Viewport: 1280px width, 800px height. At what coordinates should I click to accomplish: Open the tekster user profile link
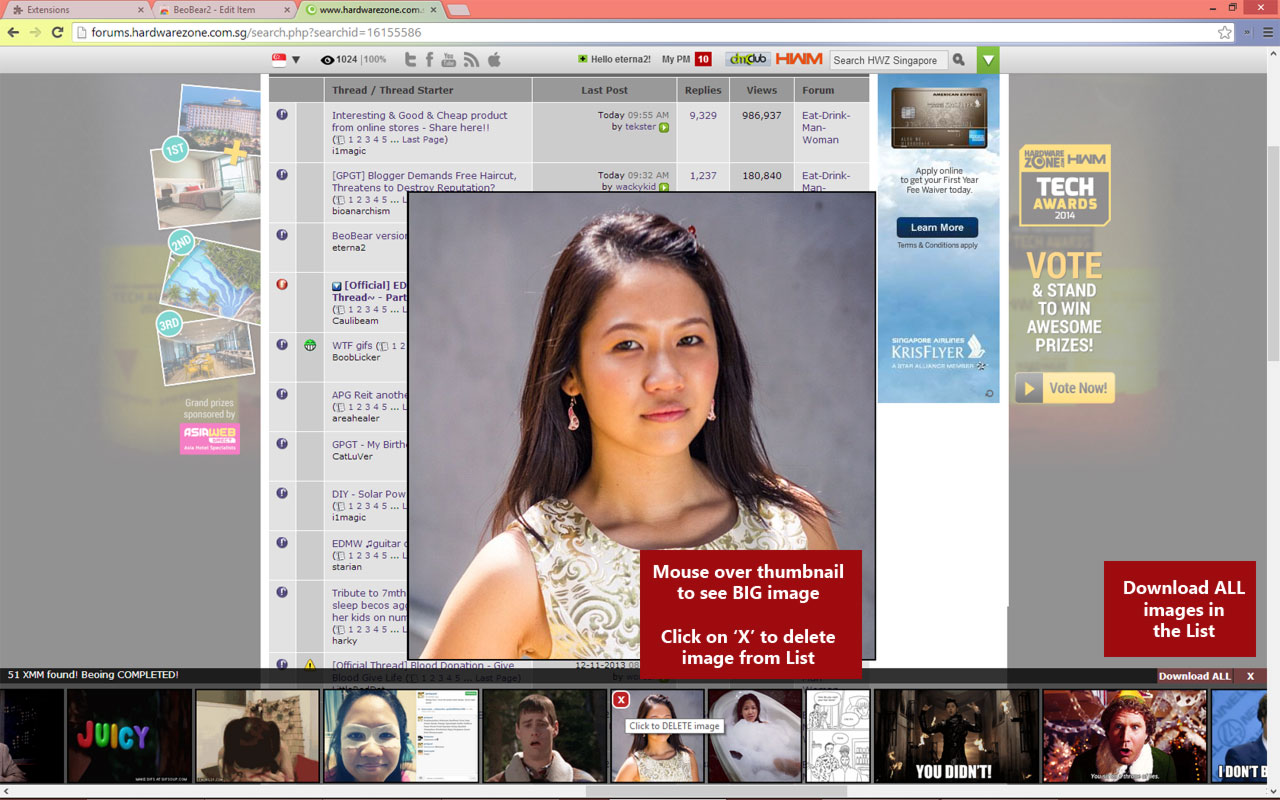[x=641, y=127]
